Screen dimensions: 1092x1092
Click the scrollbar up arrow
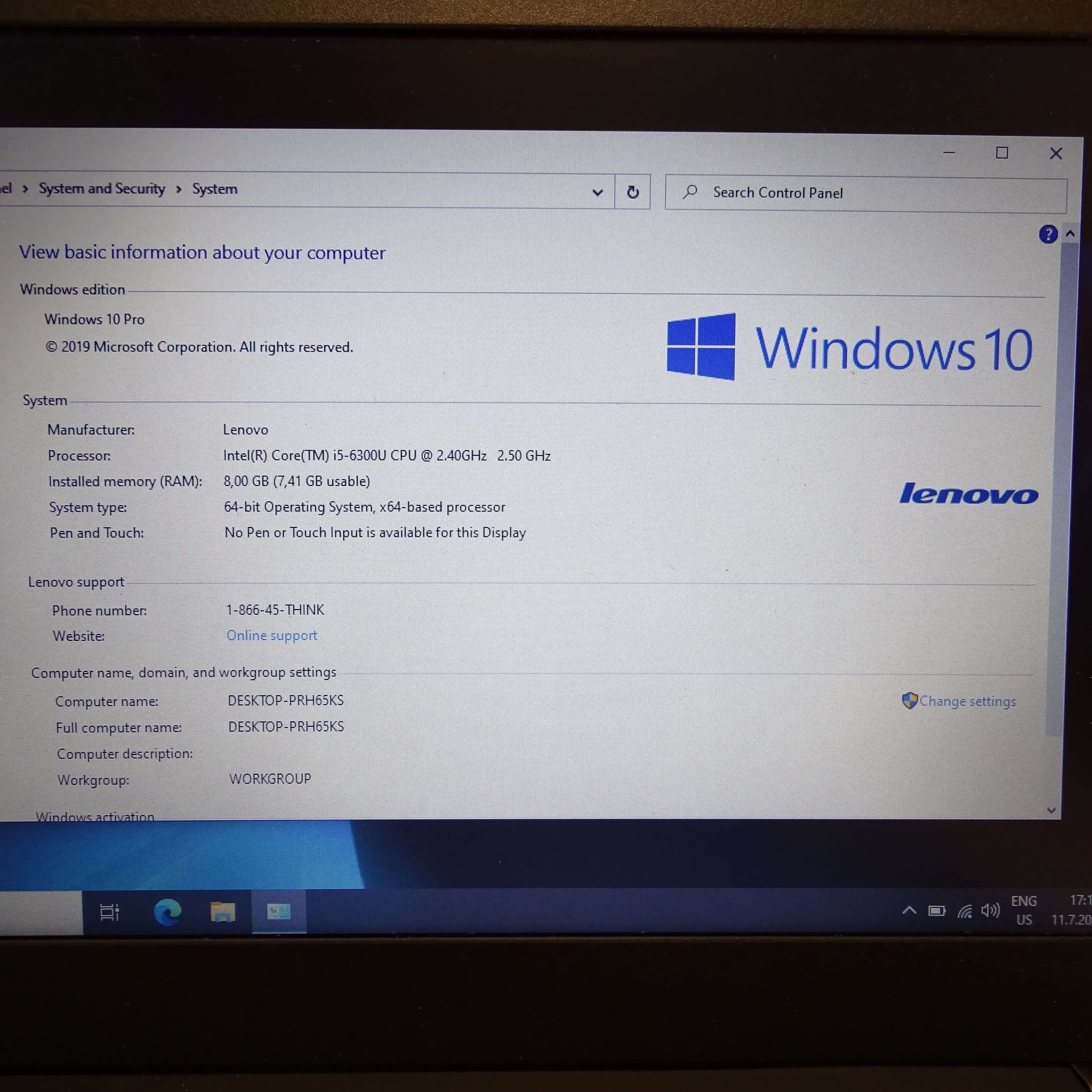(x=1070, y=234)
